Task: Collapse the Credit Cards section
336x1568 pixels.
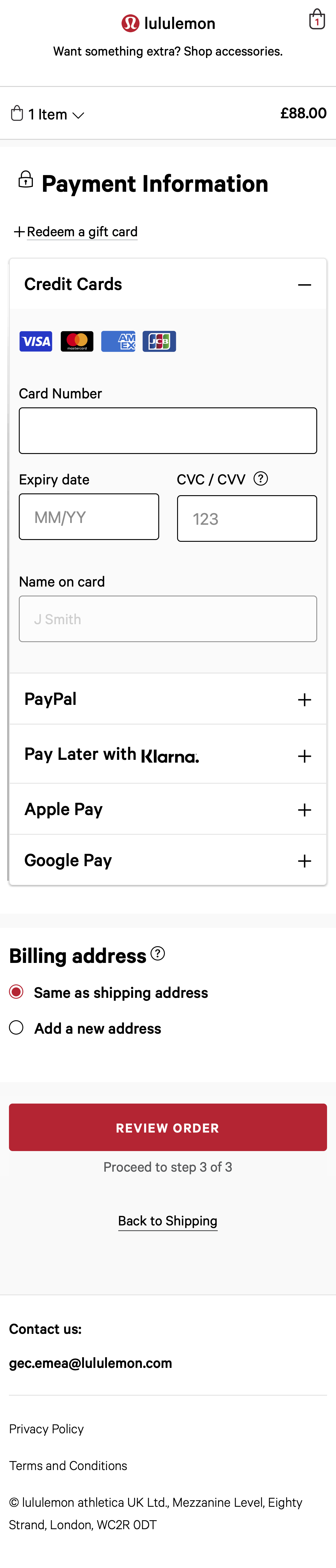Action: click(x=305, y=284)
